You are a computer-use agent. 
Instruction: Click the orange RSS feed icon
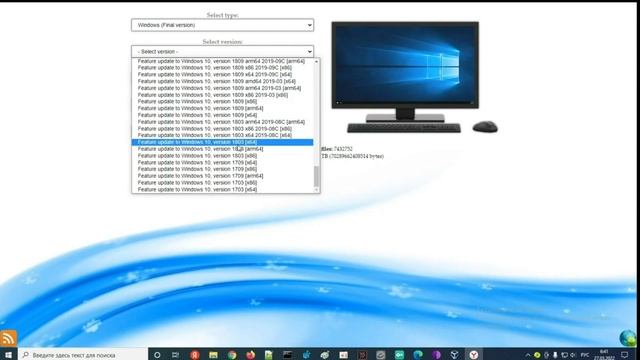(x=8, y=338)
